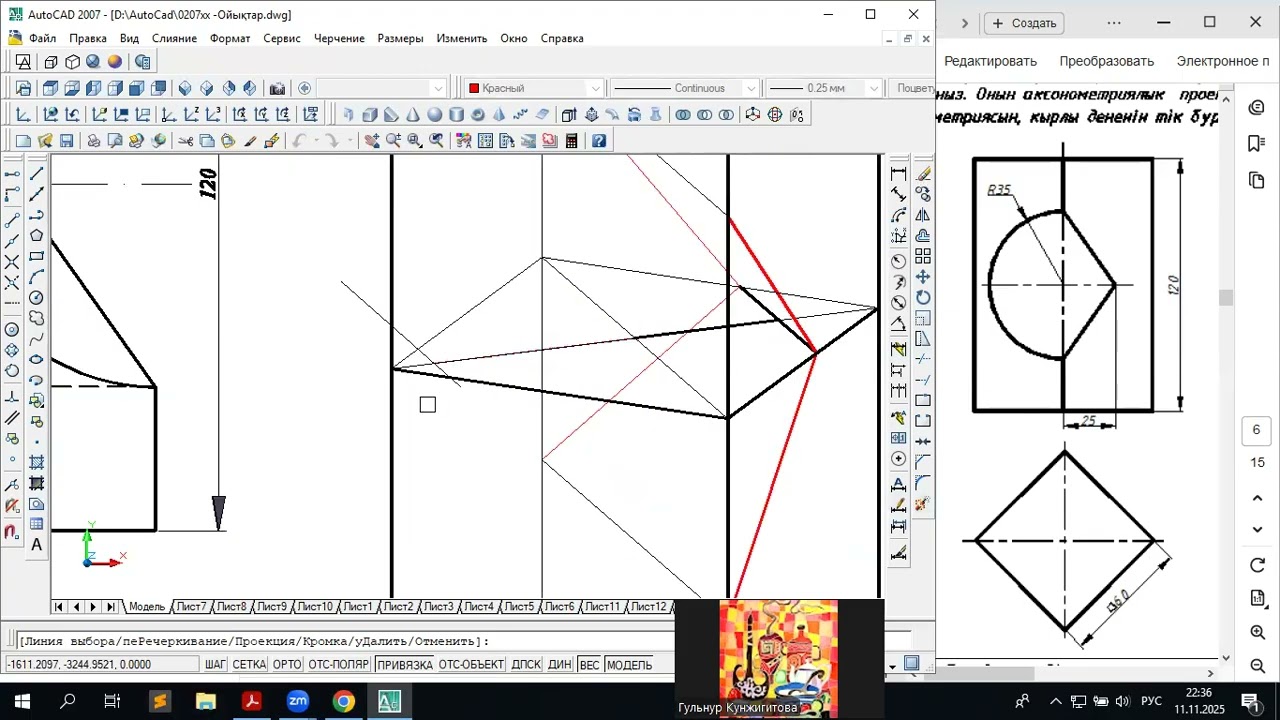Select the Multiline Text 'A' tool

coord(36,545)
